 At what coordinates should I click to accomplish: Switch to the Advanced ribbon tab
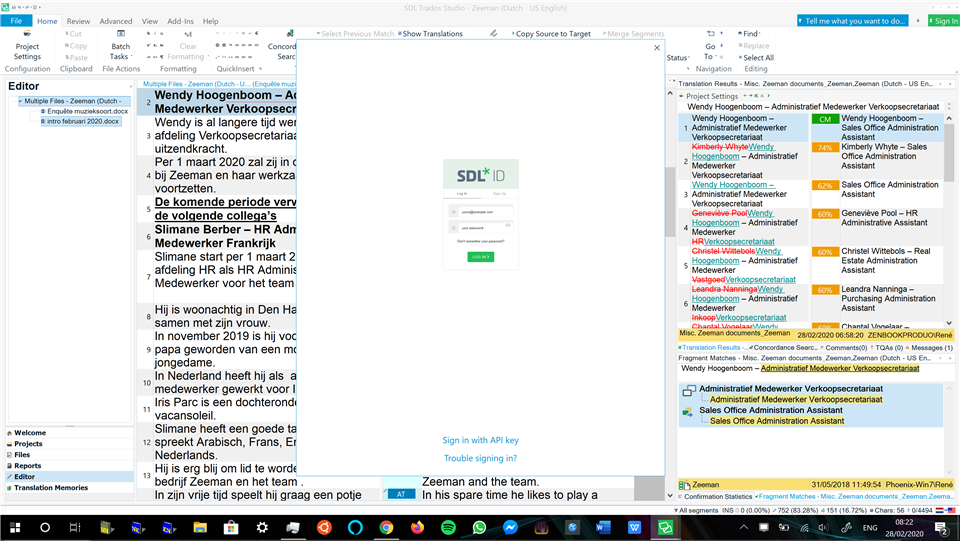click(x=116, y=21)
